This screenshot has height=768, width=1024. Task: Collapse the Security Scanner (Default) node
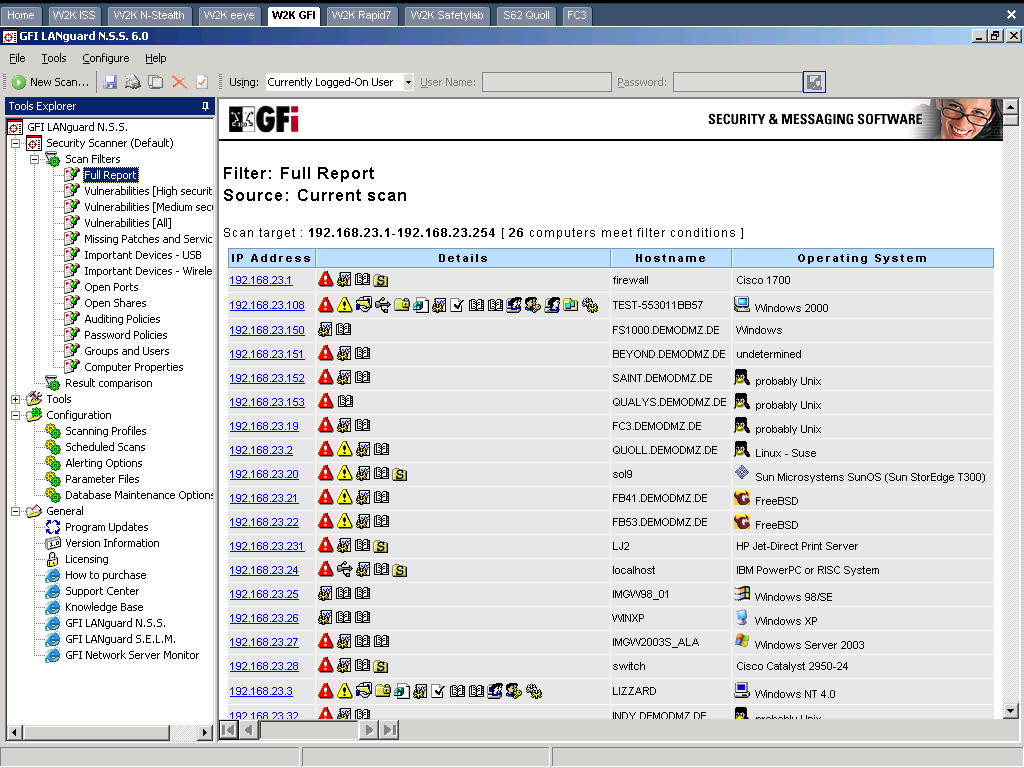16,143
